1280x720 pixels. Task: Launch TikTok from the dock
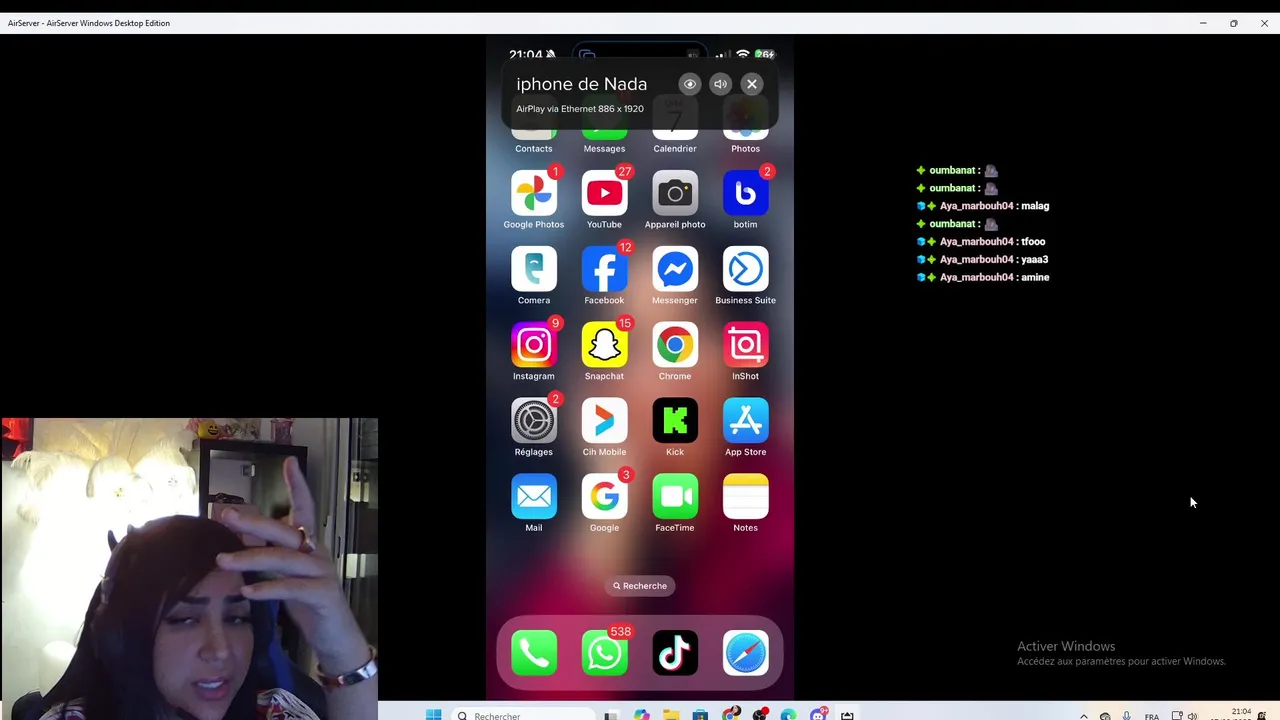pos(675,653)
